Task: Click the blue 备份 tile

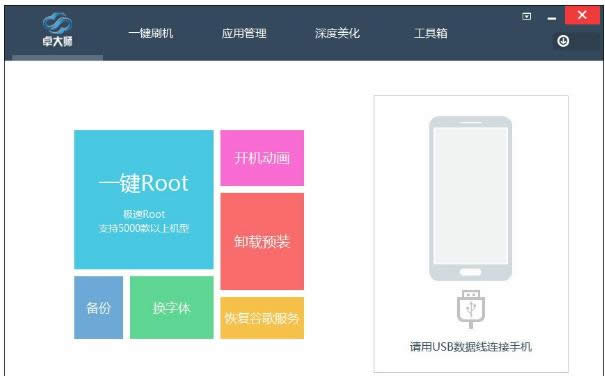Action: pyautogui.click(x=98, y=307)
